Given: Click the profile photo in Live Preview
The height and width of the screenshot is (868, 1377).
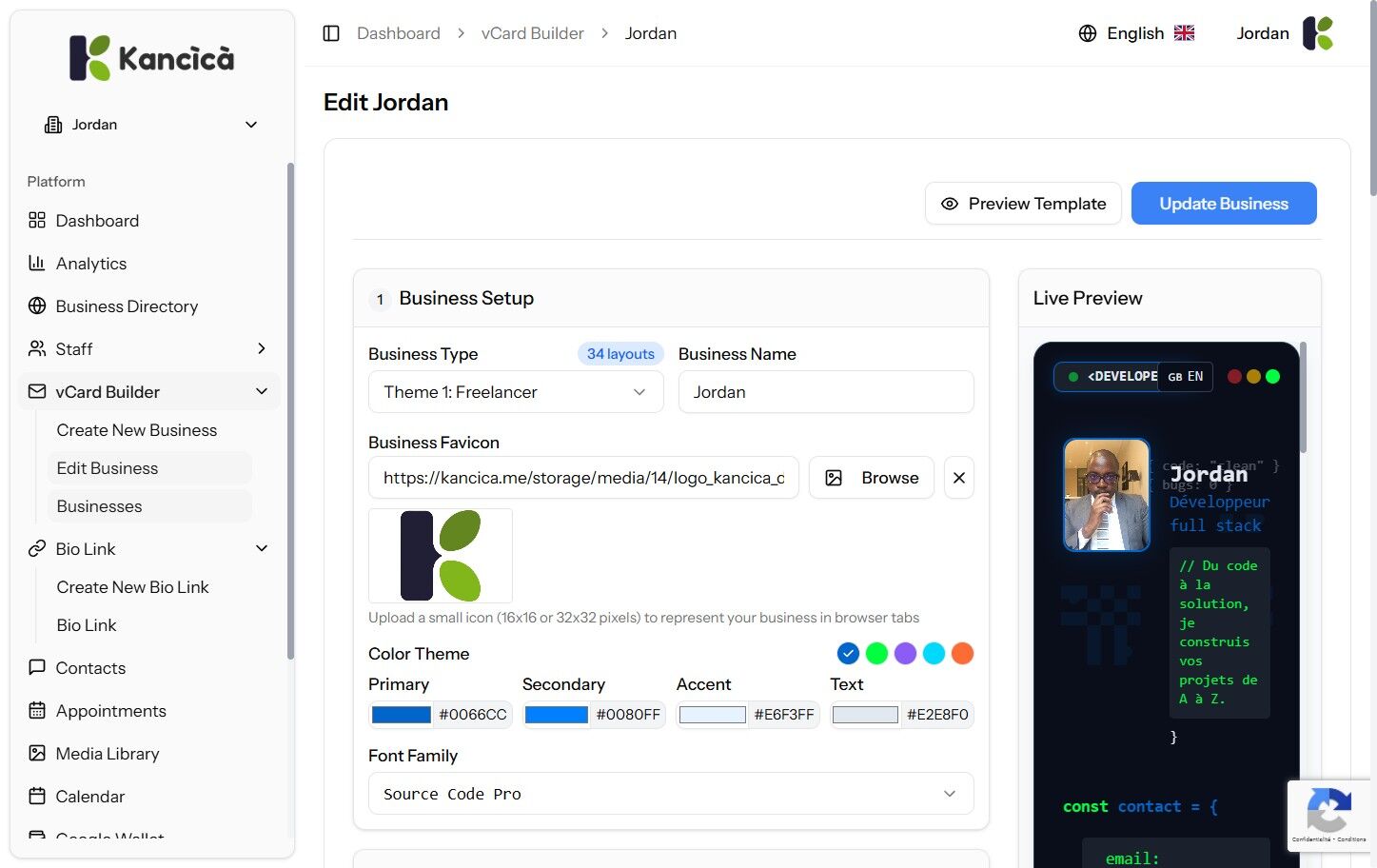Looking at the screenshot, I should click(1106, 495).
